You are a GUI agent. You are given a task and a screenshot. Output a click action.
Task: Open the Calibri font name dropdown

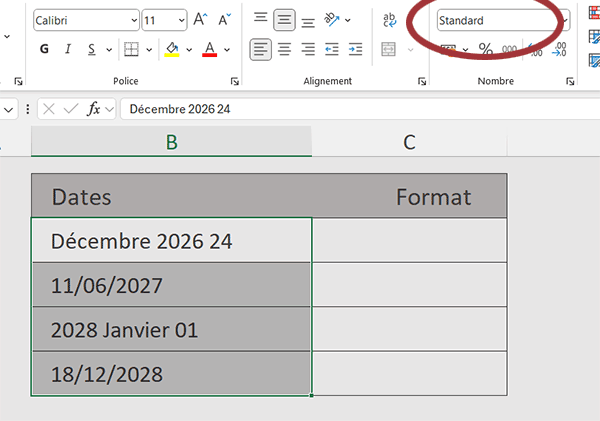pyautogui.click(x=133, y=20)
